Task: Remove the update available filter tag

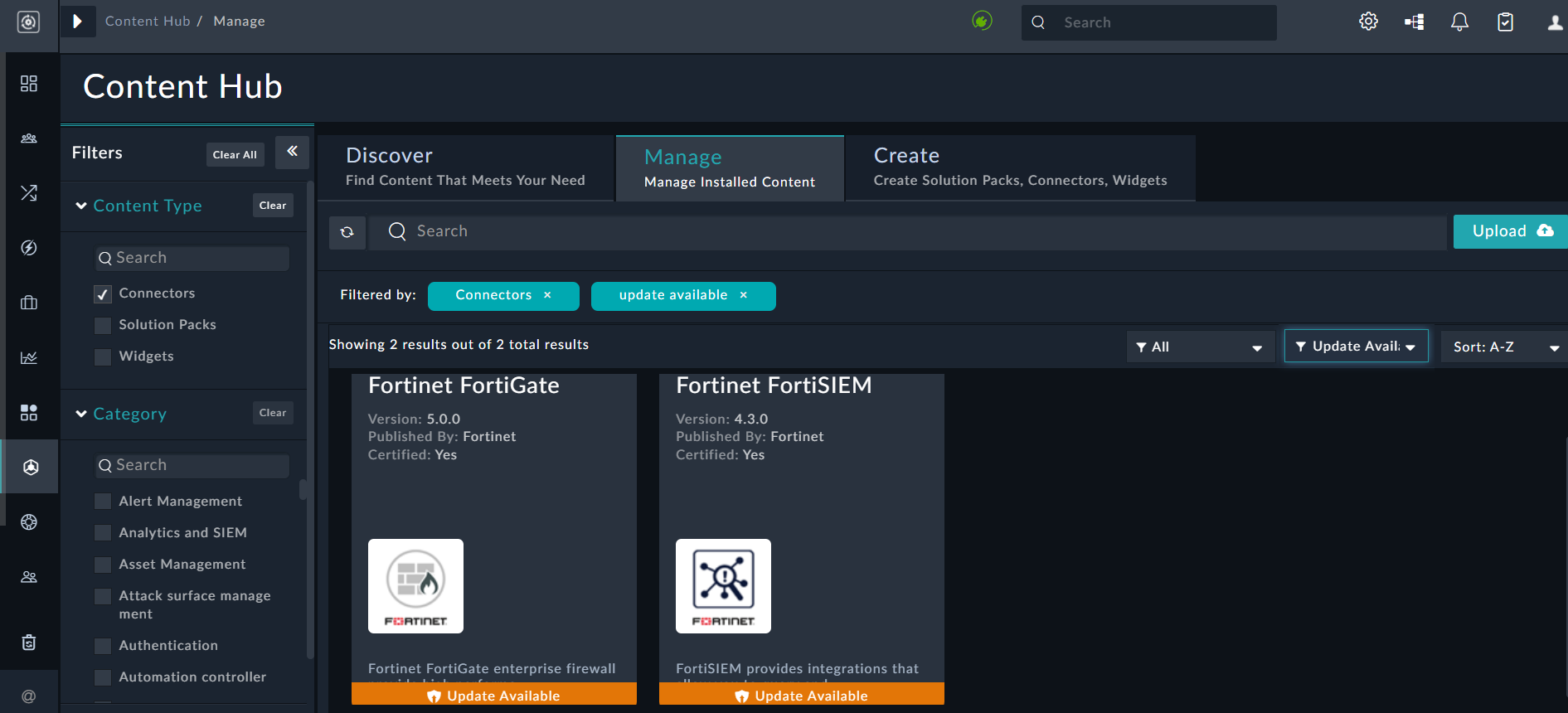Action: (x=744, y=295)
